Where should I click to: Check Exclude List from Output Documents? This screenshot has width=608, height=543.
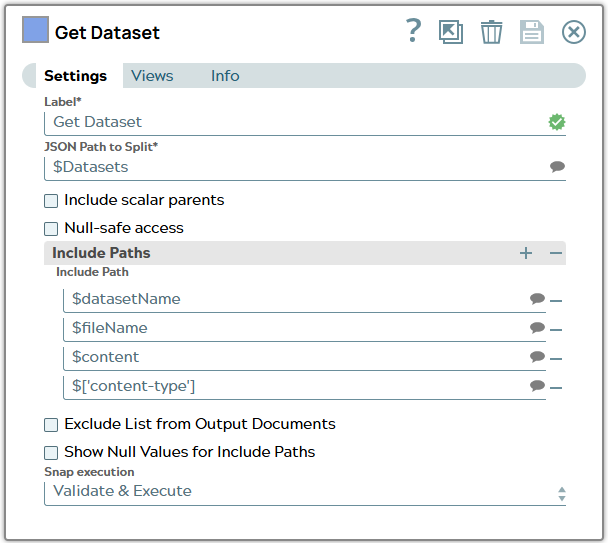point(51,425)
